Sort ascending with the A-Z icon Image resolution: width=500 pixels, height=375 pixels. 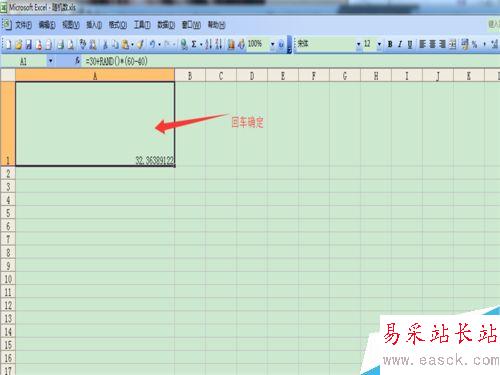tap(209, 44)
